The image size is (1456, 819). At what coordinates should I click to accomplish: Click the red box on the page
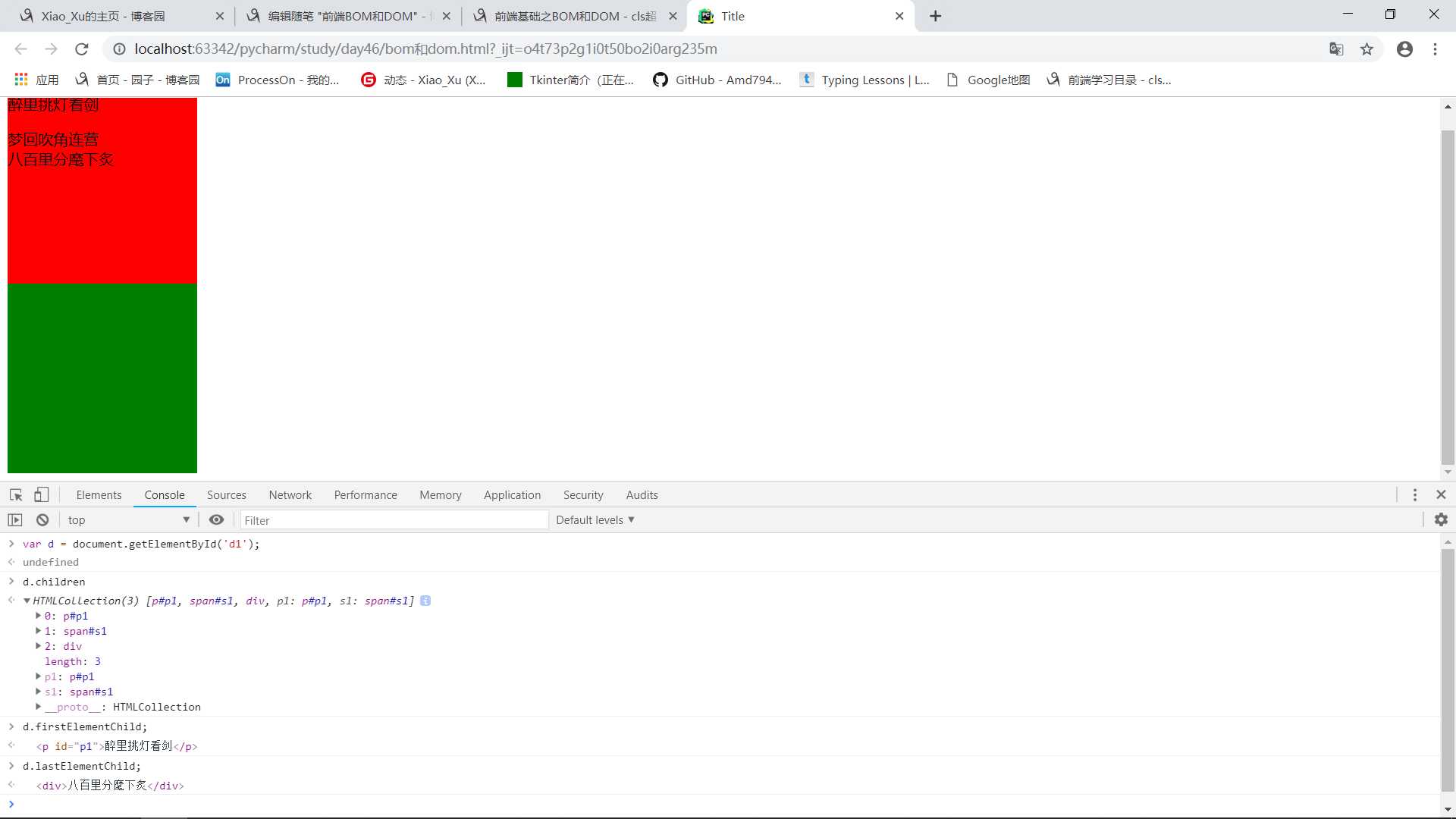(102, 190)
